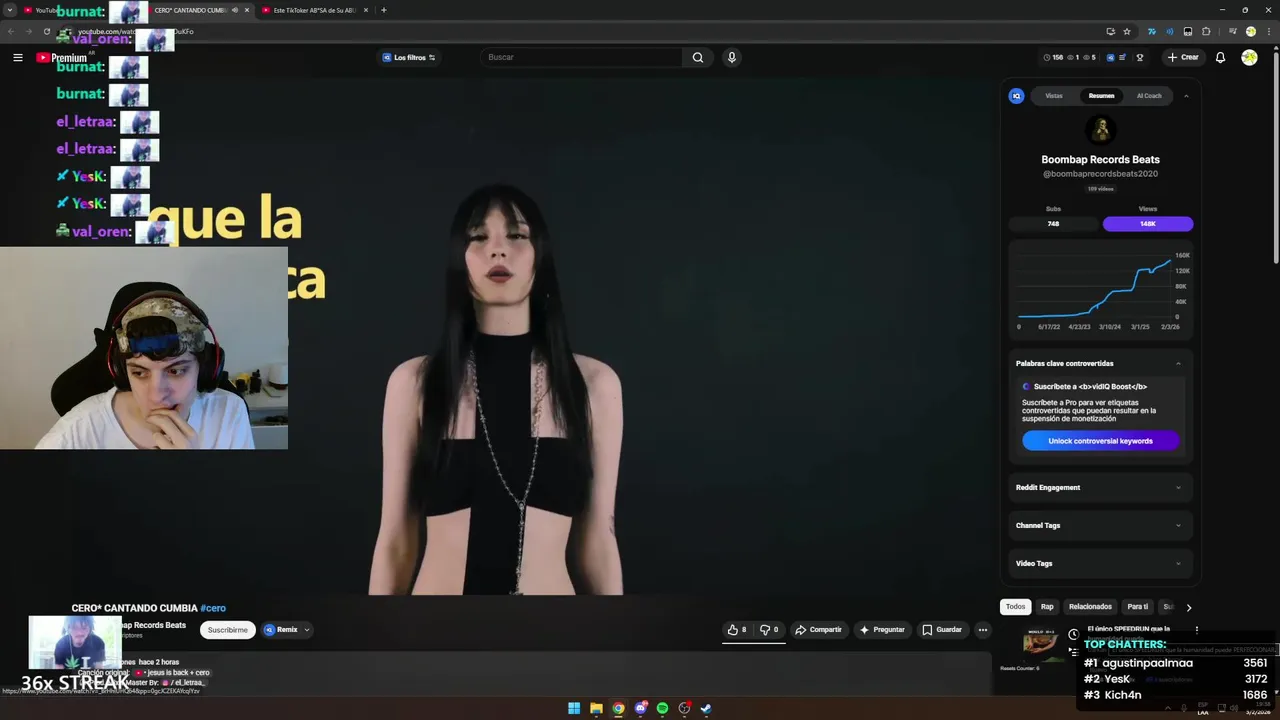Open Chrome tab search dropdown
The height and width of the screenshot is (720, 1280).
(10, 10)
